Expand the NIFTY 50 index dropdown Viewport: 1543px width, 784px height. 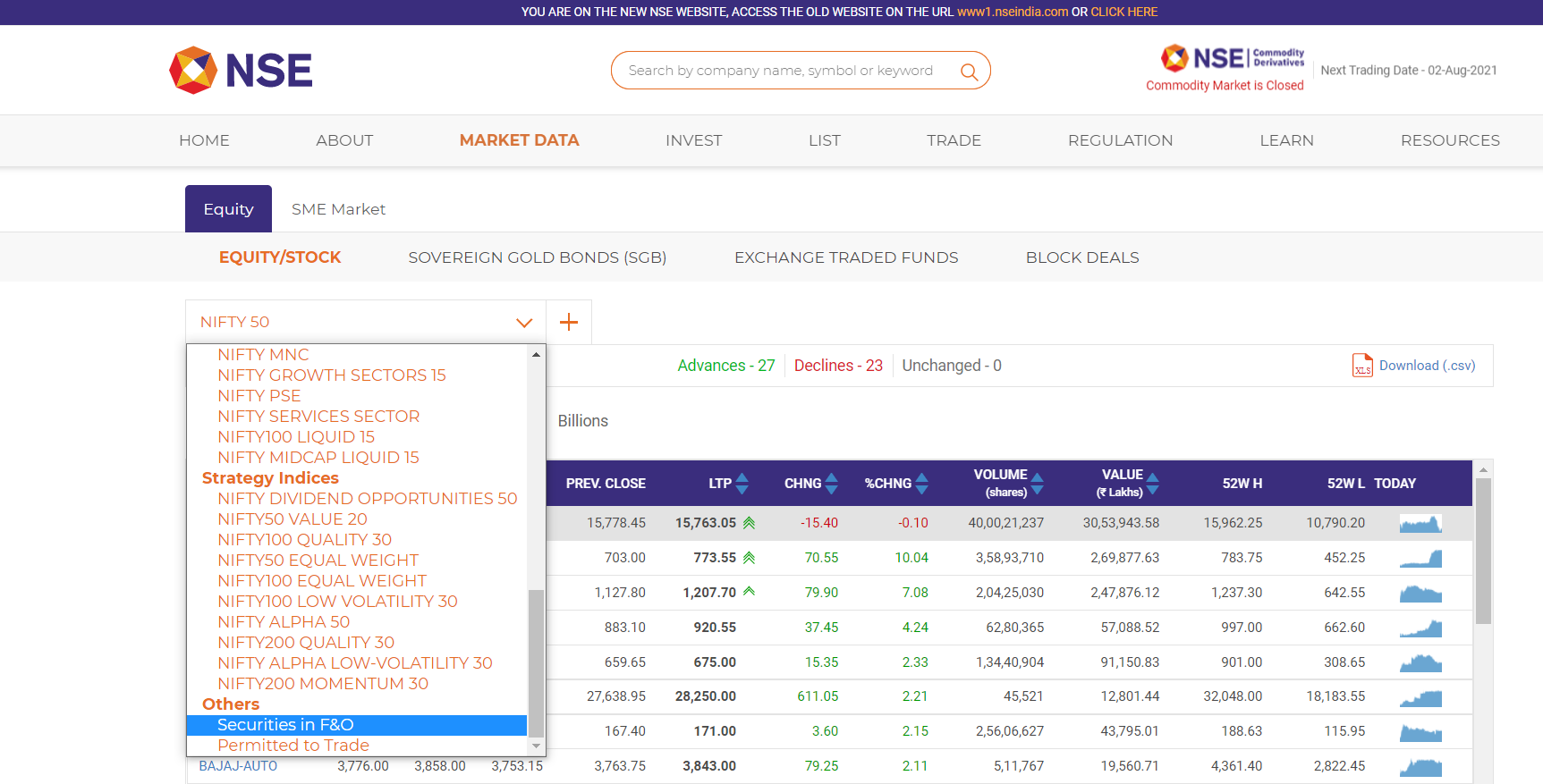366,322
